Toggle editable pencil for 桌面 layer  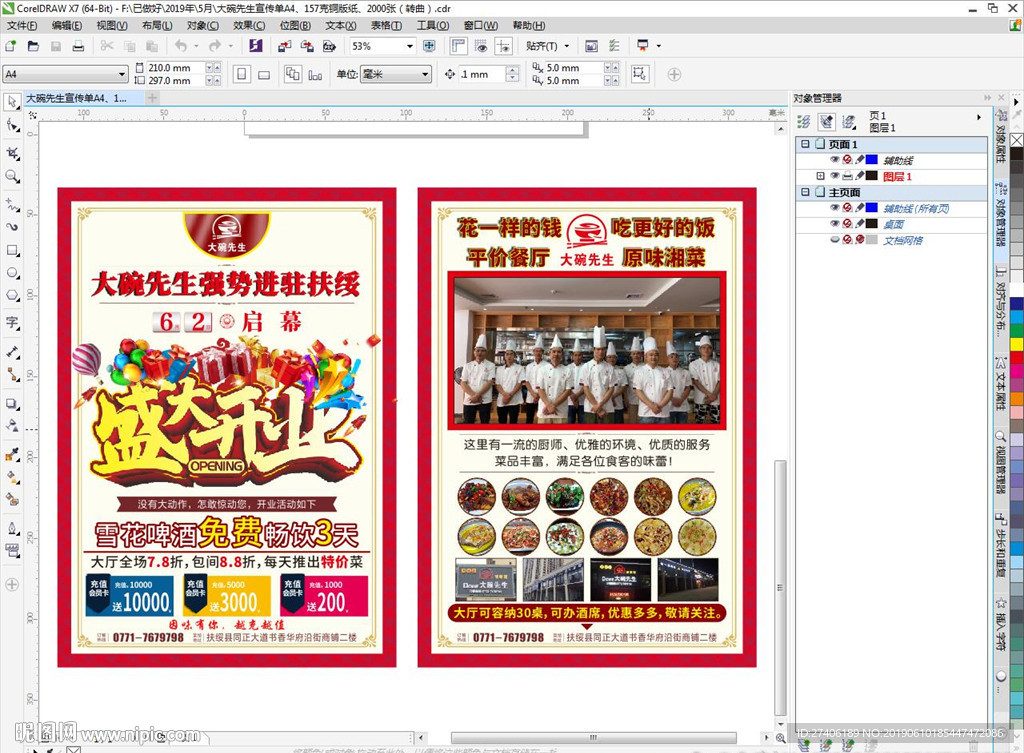point(859,224)
